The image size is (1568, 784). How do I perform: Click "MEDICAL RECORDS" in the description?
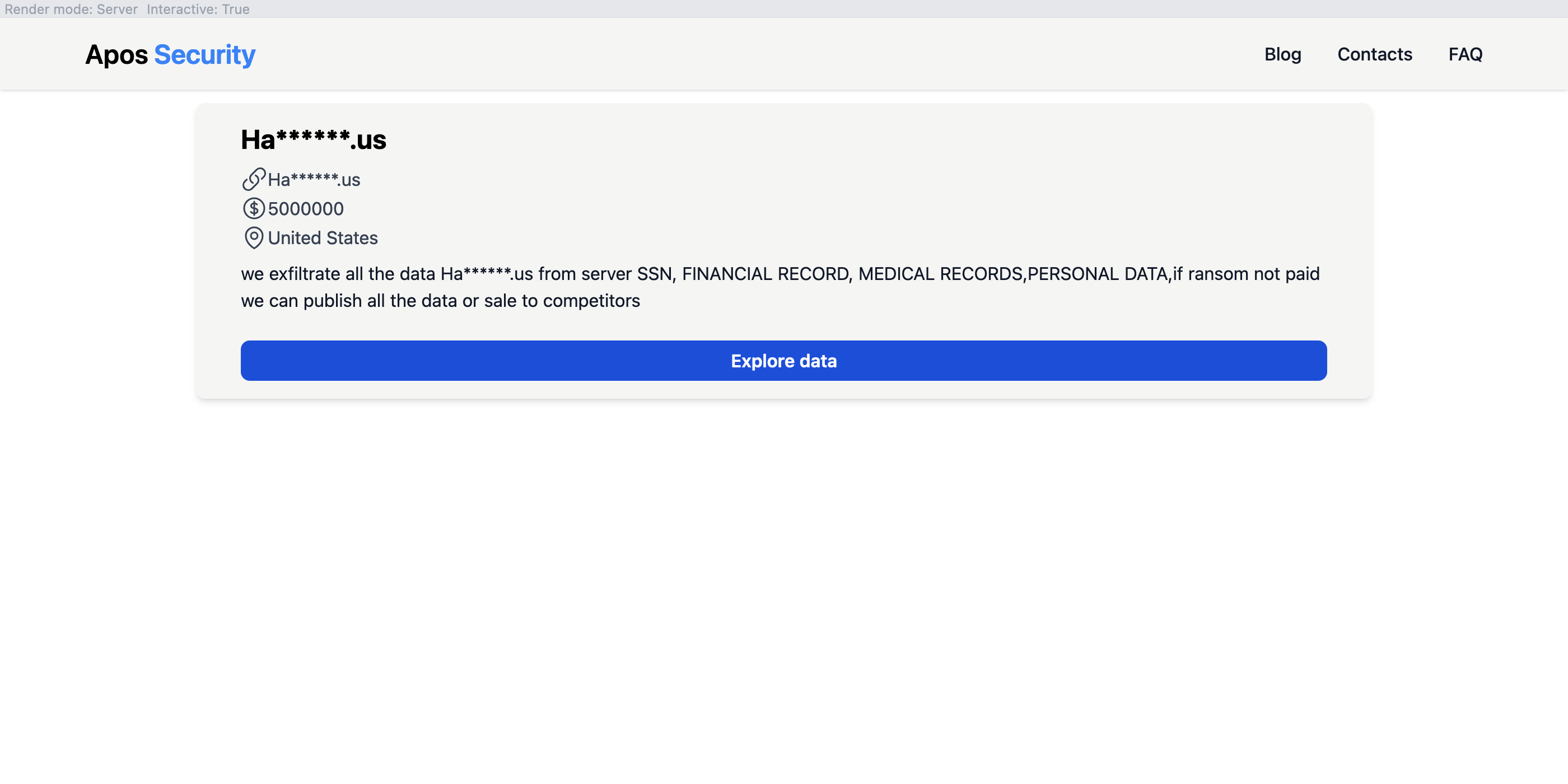pos(940,274)
